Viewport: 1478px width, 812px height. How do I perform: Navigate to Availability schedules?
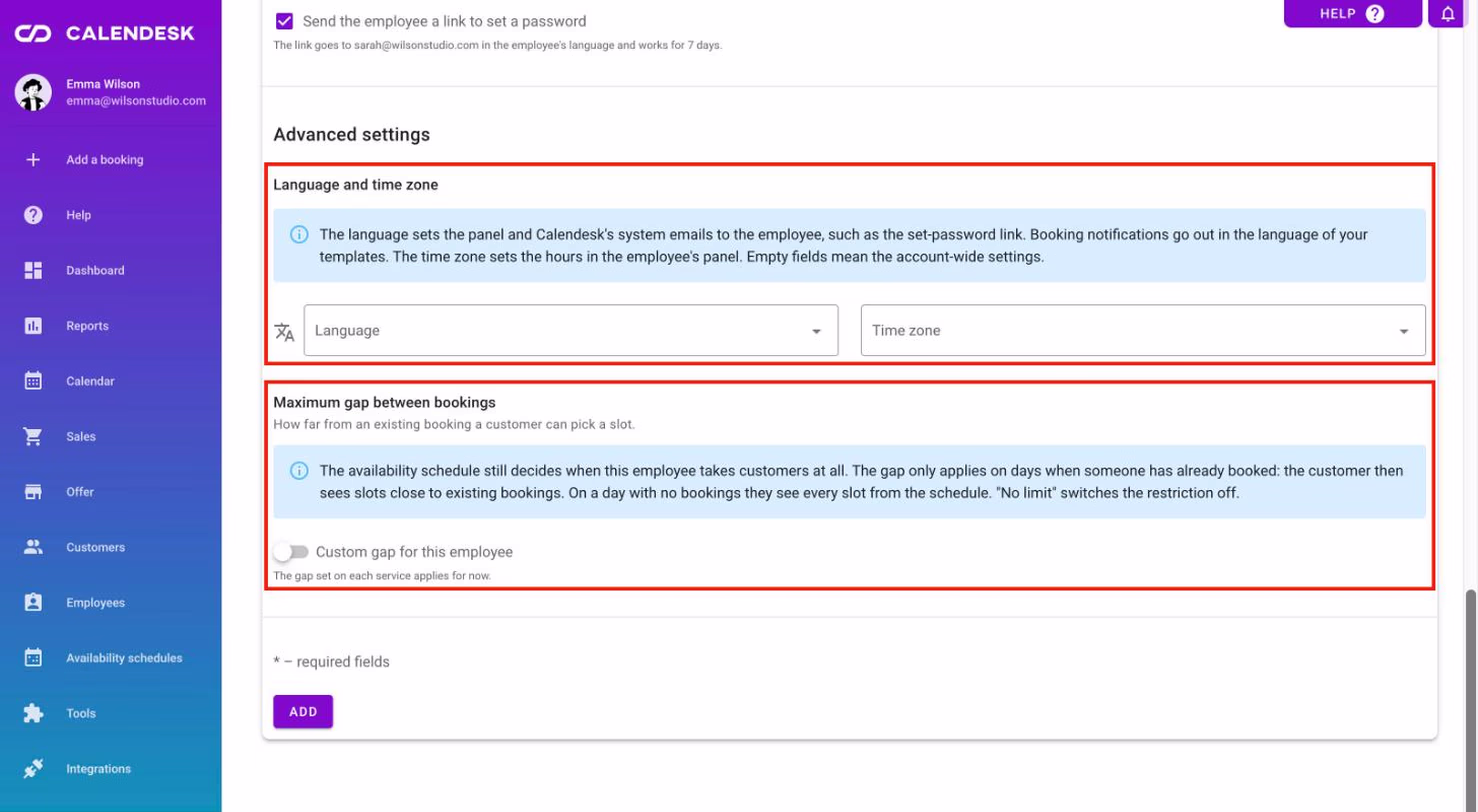coord(124,658)
